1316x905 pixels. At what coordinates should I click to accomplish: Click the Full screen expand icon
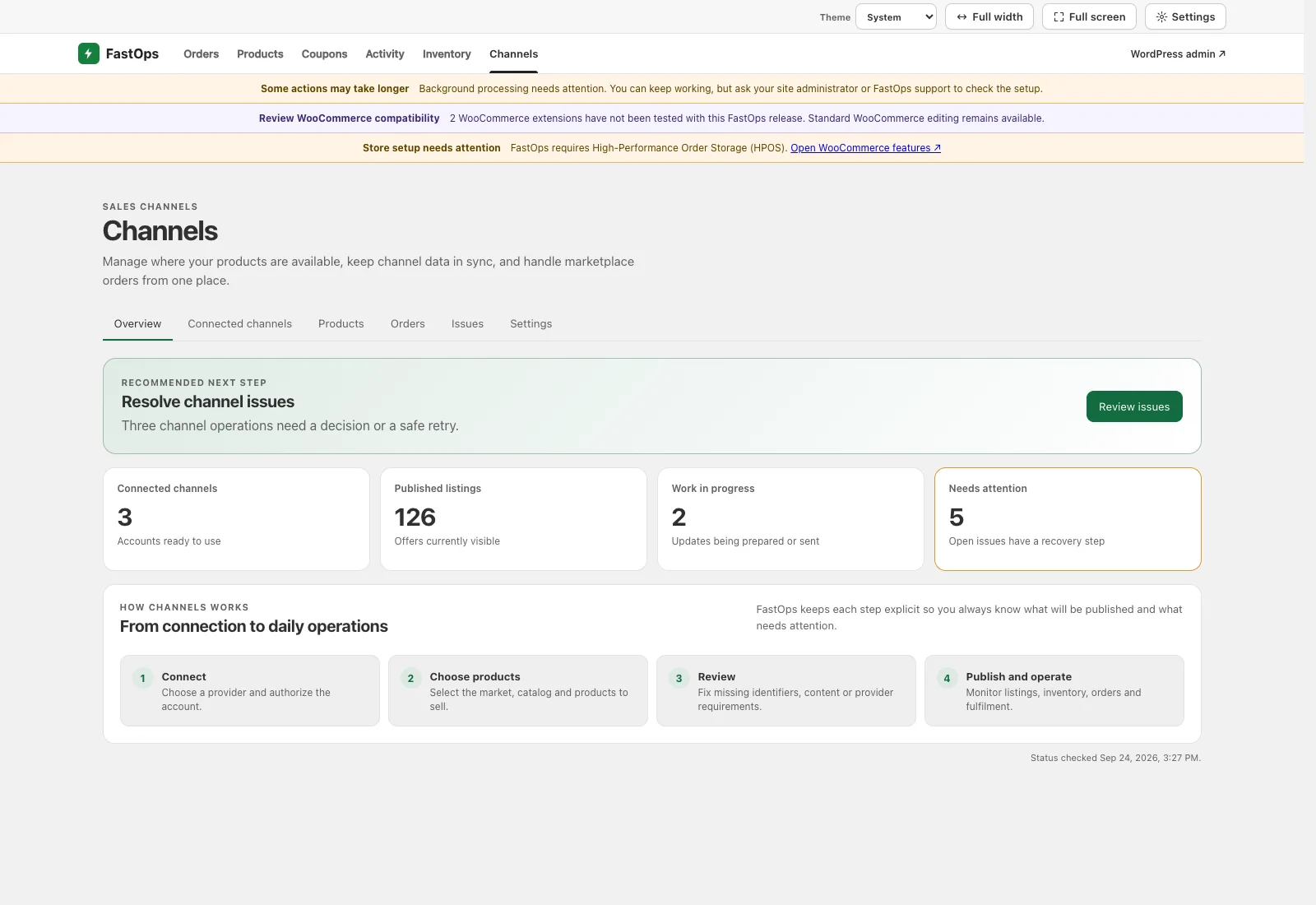pyautogui.click(x=1059, y=16)
